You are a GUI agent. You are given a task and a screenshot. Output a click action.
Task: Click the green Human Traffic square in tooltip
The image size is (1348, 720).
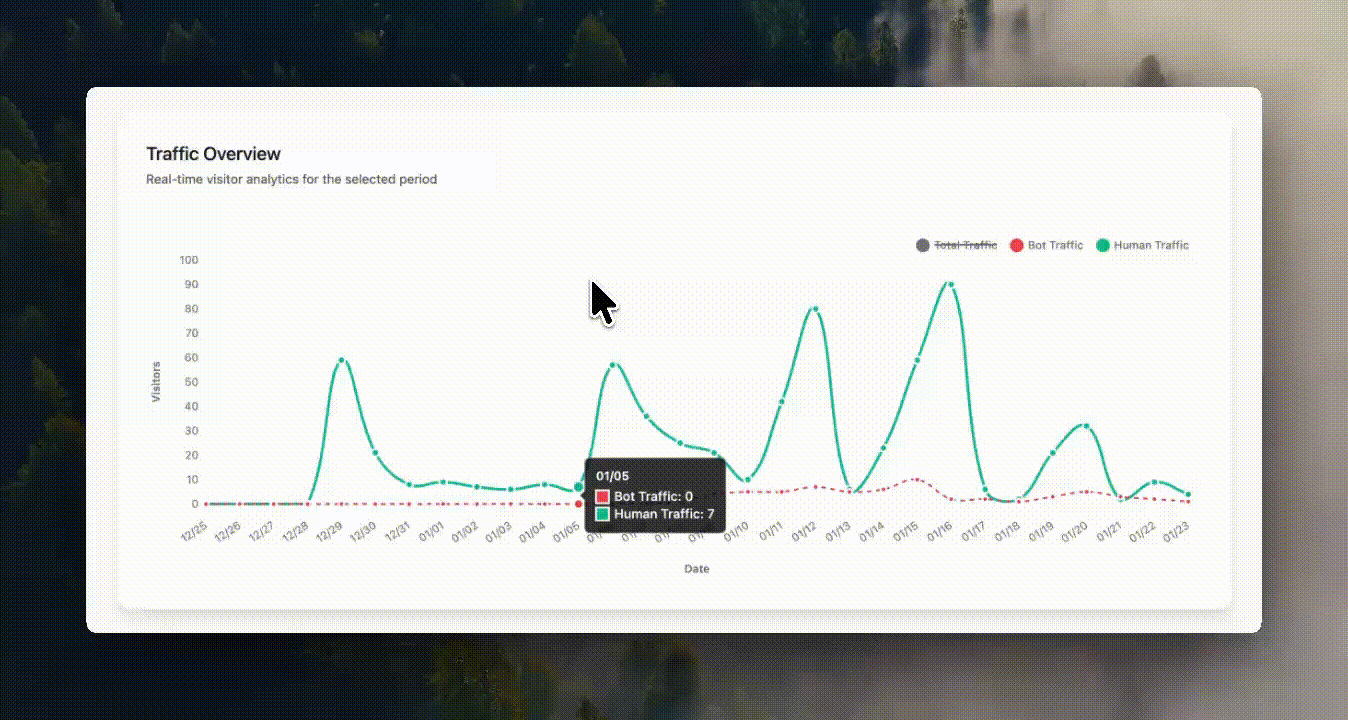click(x=602, y=514)
